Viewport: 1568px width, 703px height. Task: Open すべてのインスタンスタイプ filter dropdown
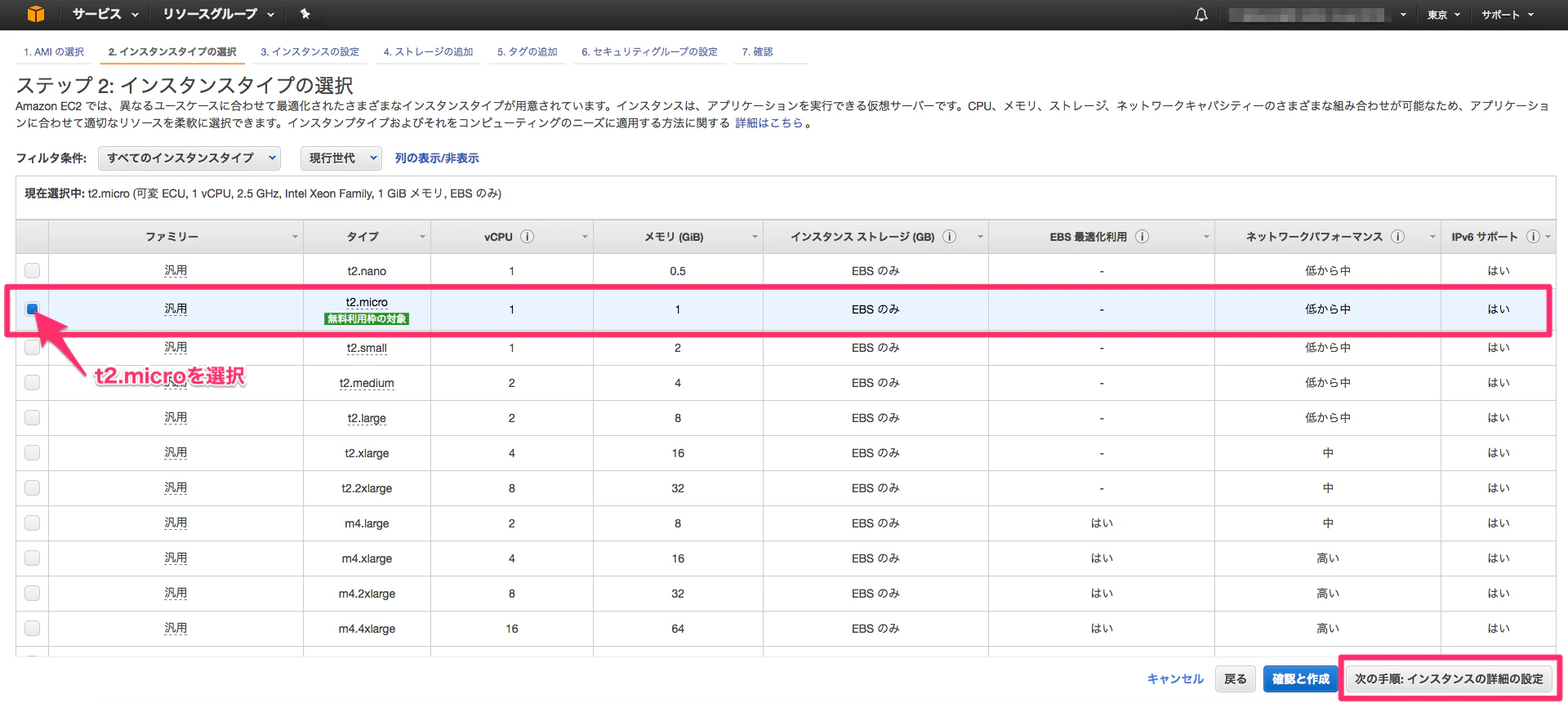coord(189,158)
